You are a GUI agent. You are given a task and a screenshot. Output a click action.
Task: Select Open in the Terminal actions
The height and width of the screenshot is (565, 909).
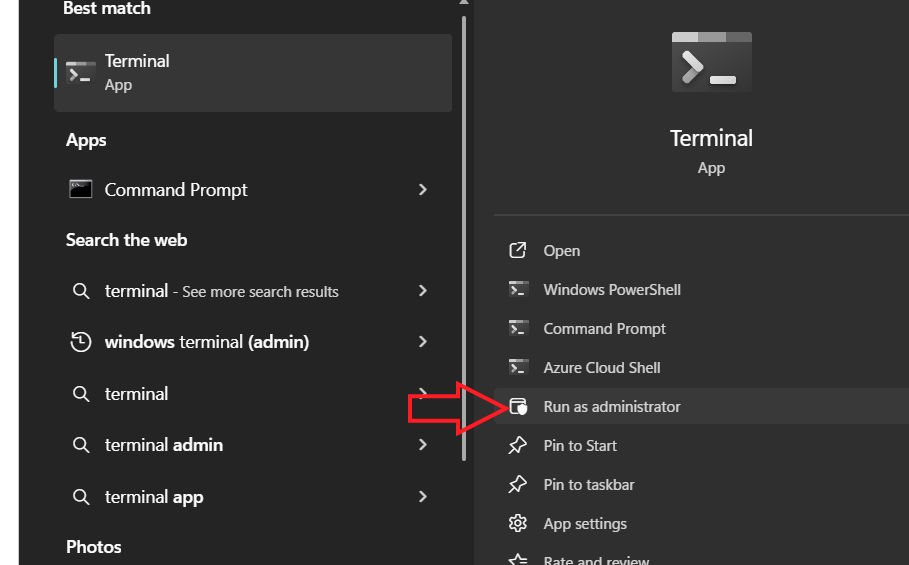click(561, 251)
